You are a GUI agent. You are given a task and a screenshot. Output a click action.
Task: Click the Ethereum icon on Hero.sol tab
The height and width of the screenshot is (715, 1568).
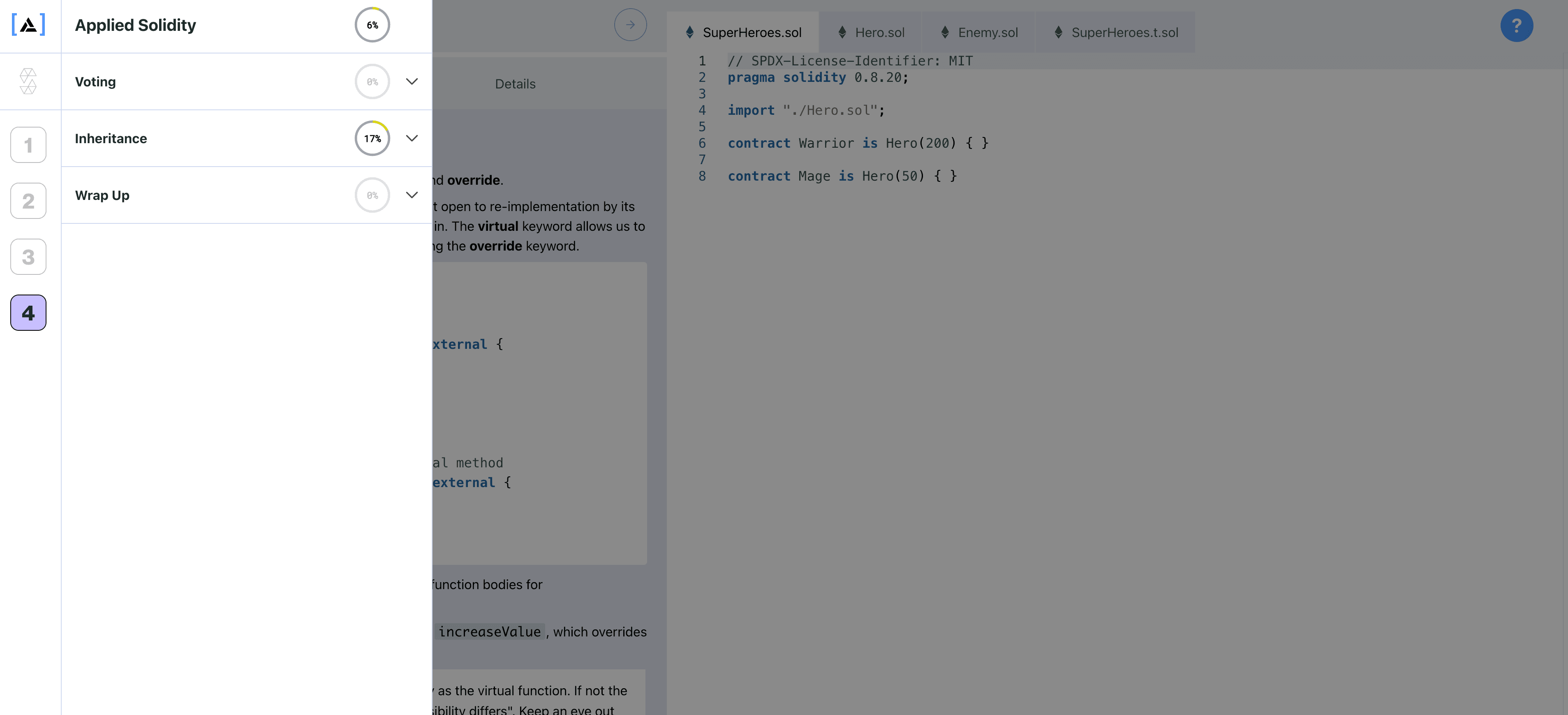click(x=842, y=32)
